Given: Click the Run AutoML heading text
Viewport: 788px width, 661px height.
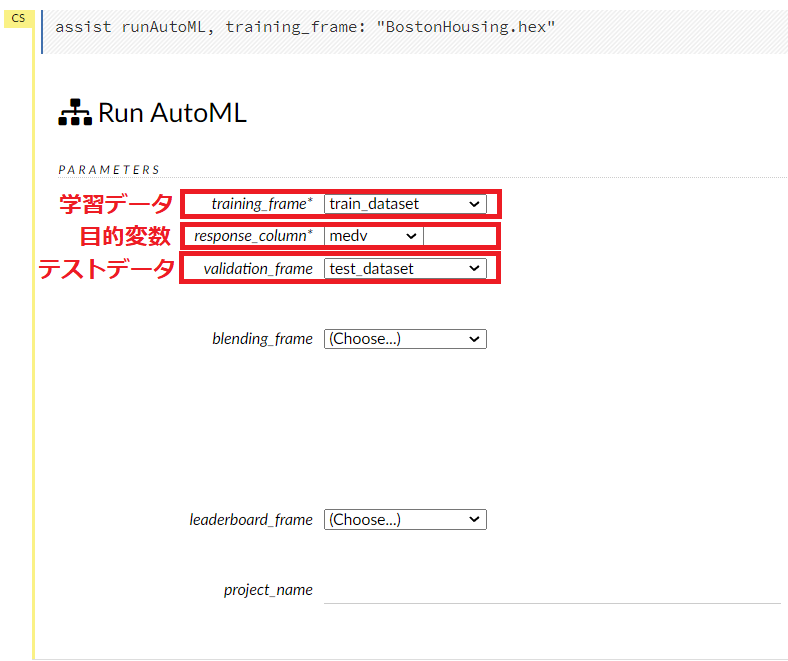Looking at the screenshot, I should [172, 113].
